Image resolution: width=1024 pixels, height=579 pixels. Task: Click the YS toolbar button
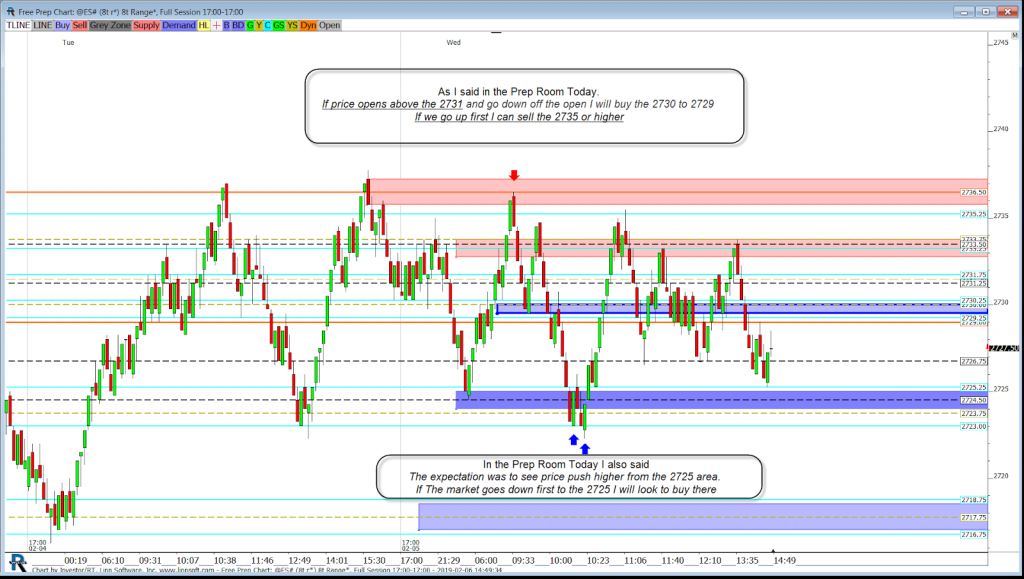tap(293, 25)
